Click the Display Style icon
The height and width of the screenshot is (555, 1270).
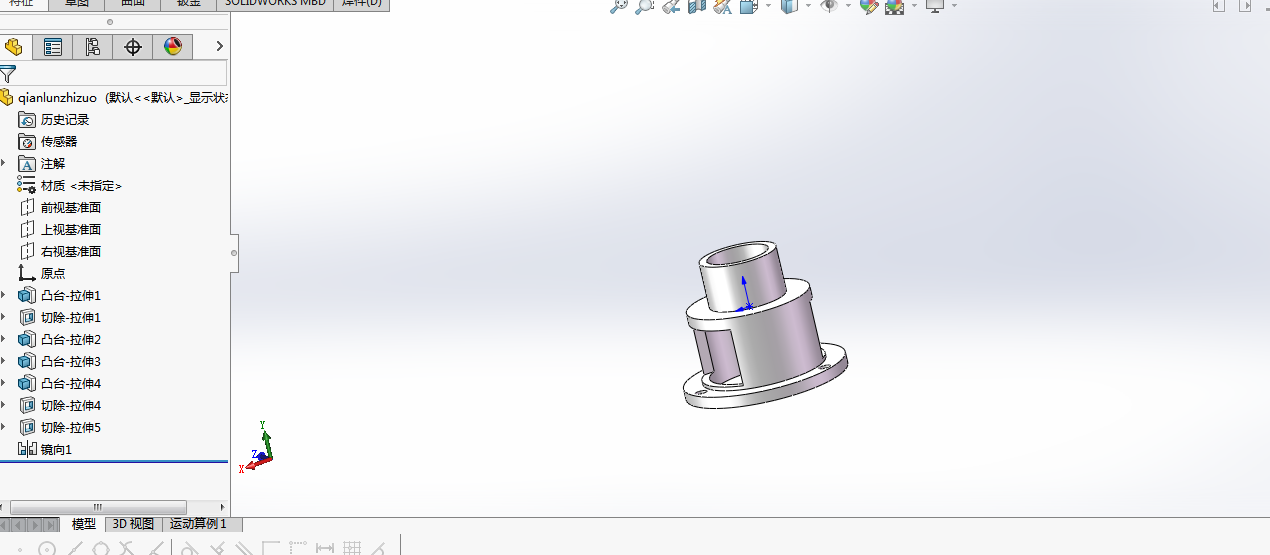click(789, 6)
